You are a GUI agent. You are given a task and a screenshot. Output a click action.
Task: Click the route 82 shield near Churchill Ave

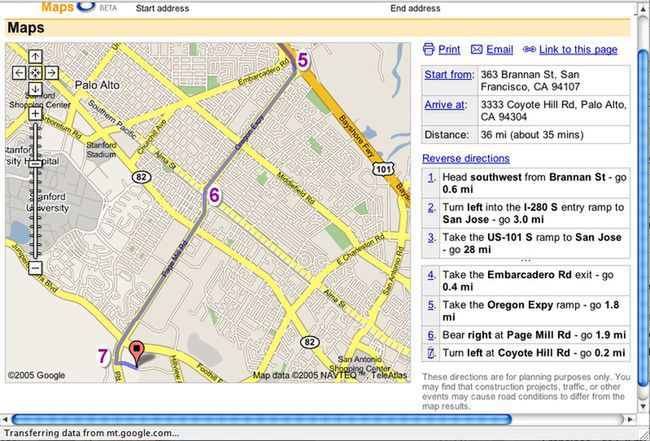[x=141, y=177]
